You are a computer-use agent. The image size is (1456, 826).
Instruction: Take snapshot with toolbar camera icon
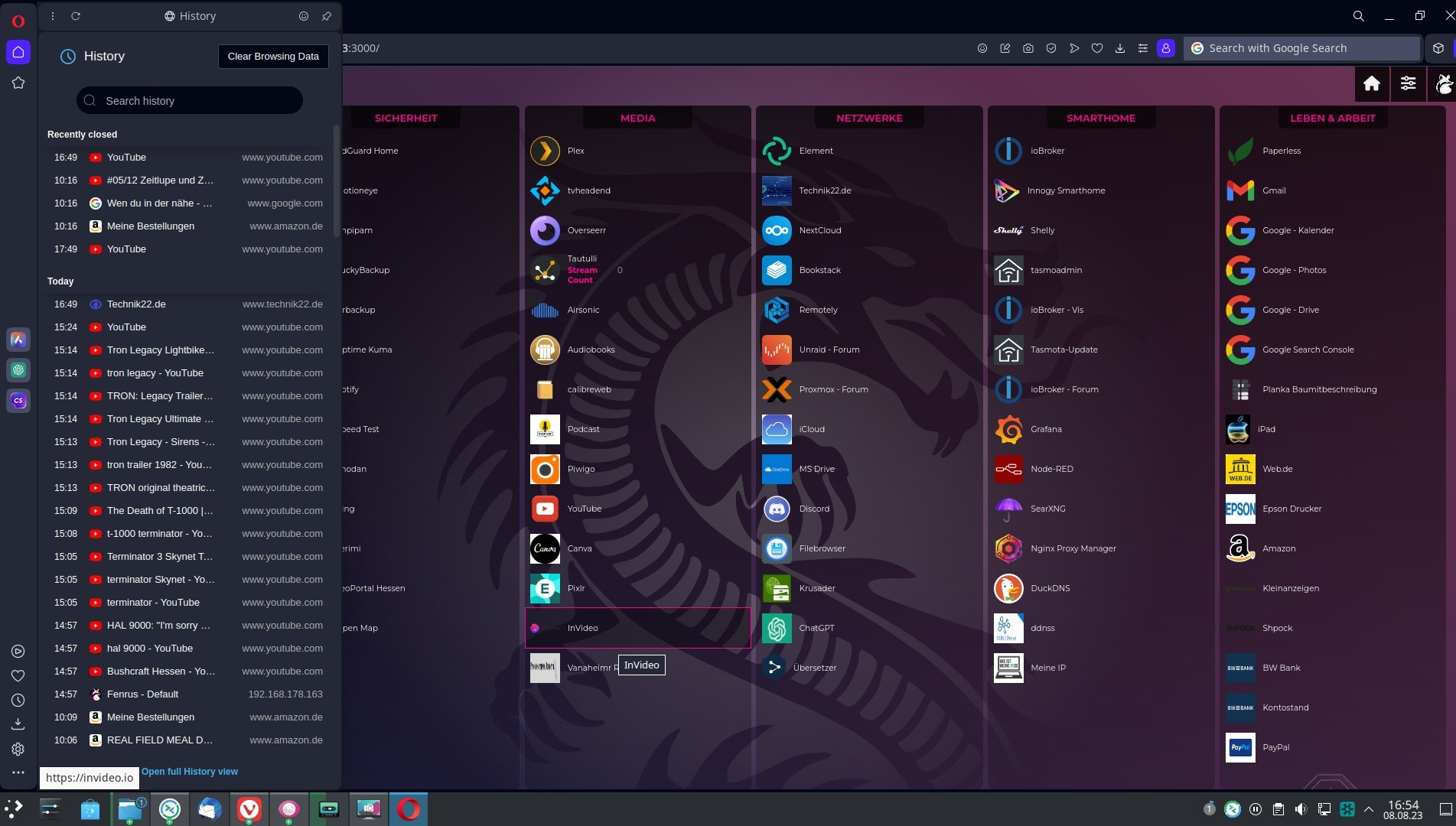tap(1028, 48)
